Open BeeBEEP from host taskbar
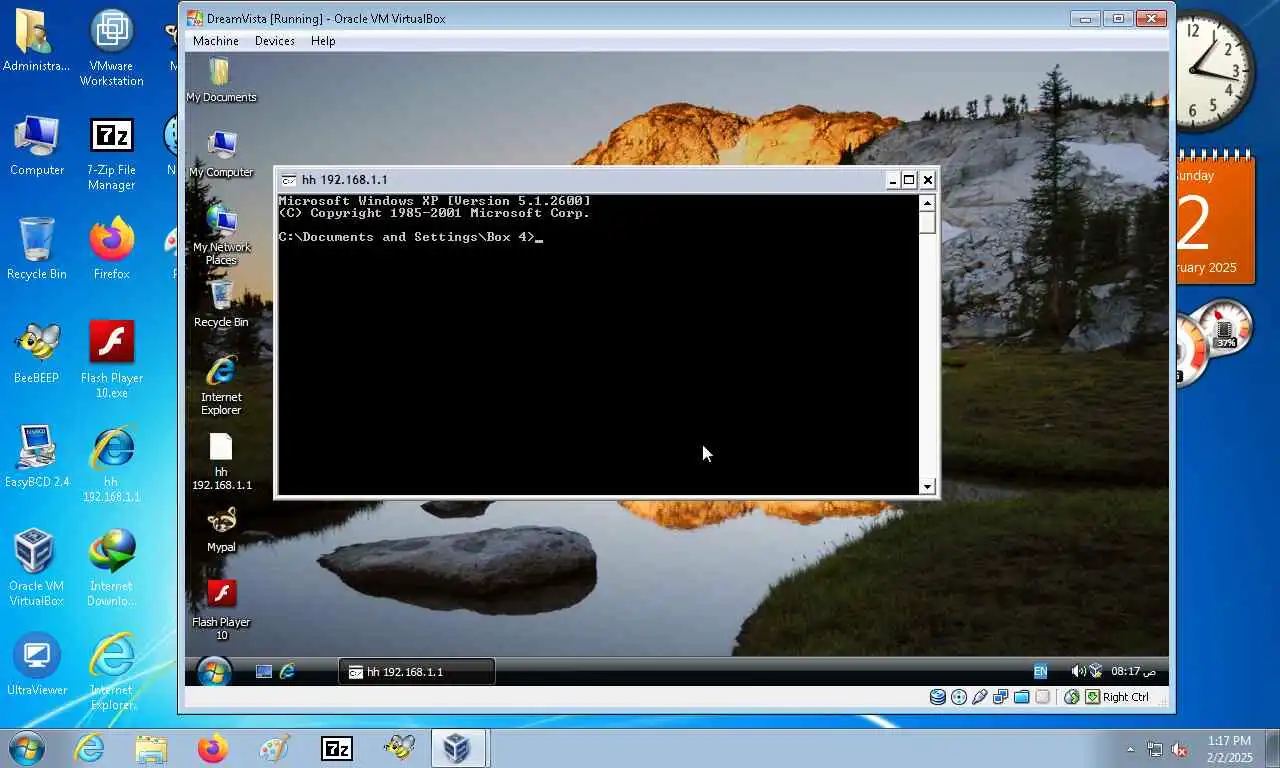Viewport: 1280px width, 768px height. (398, 748)
